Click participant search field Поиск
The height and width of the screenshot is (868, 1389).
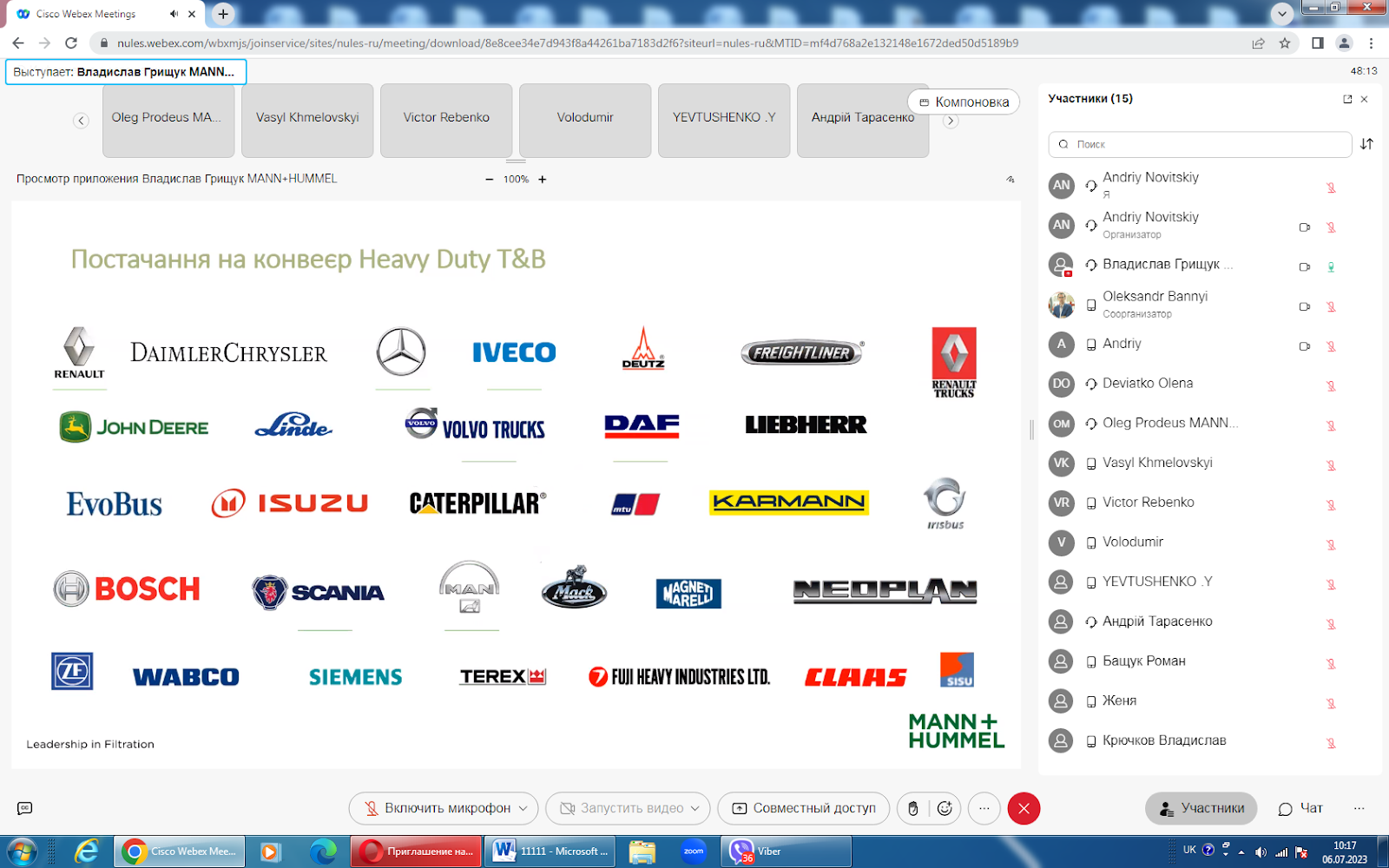point(1200,144)
